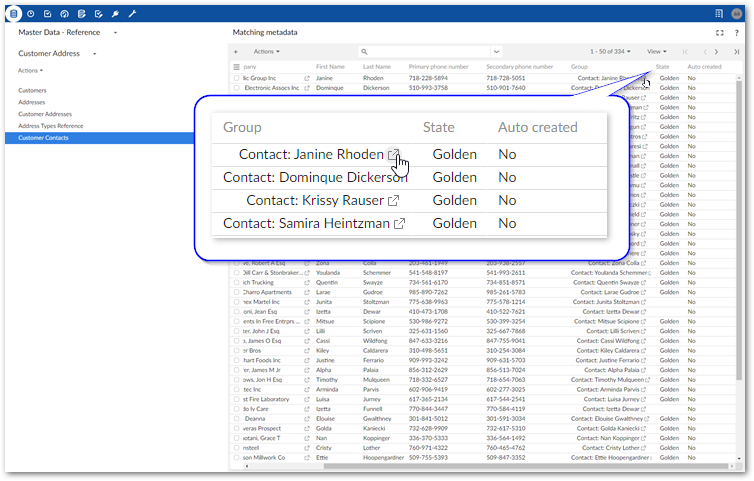The image size is (754, 481).
Task: Open the wrench tools icon in top bar
Action: pyautogui.click(x=132, y=14)
